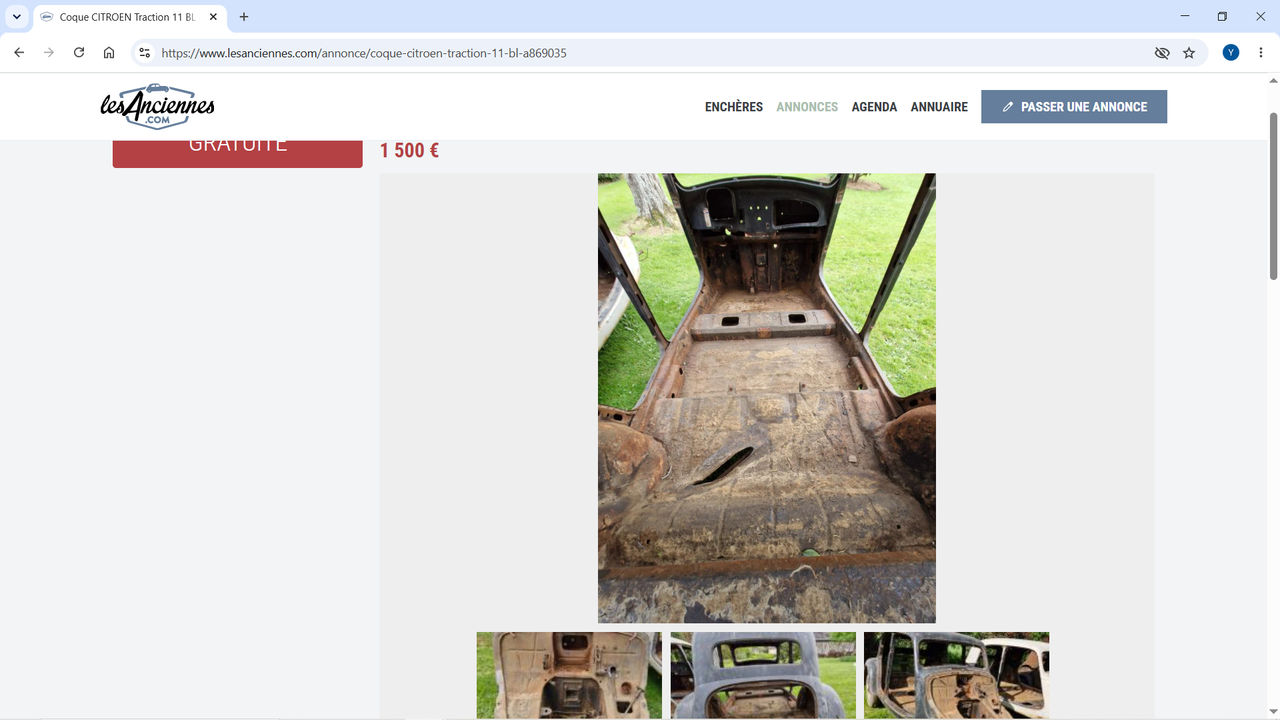Reload the current page
This screenshot has height=720, width=1280.
(79, 53)
